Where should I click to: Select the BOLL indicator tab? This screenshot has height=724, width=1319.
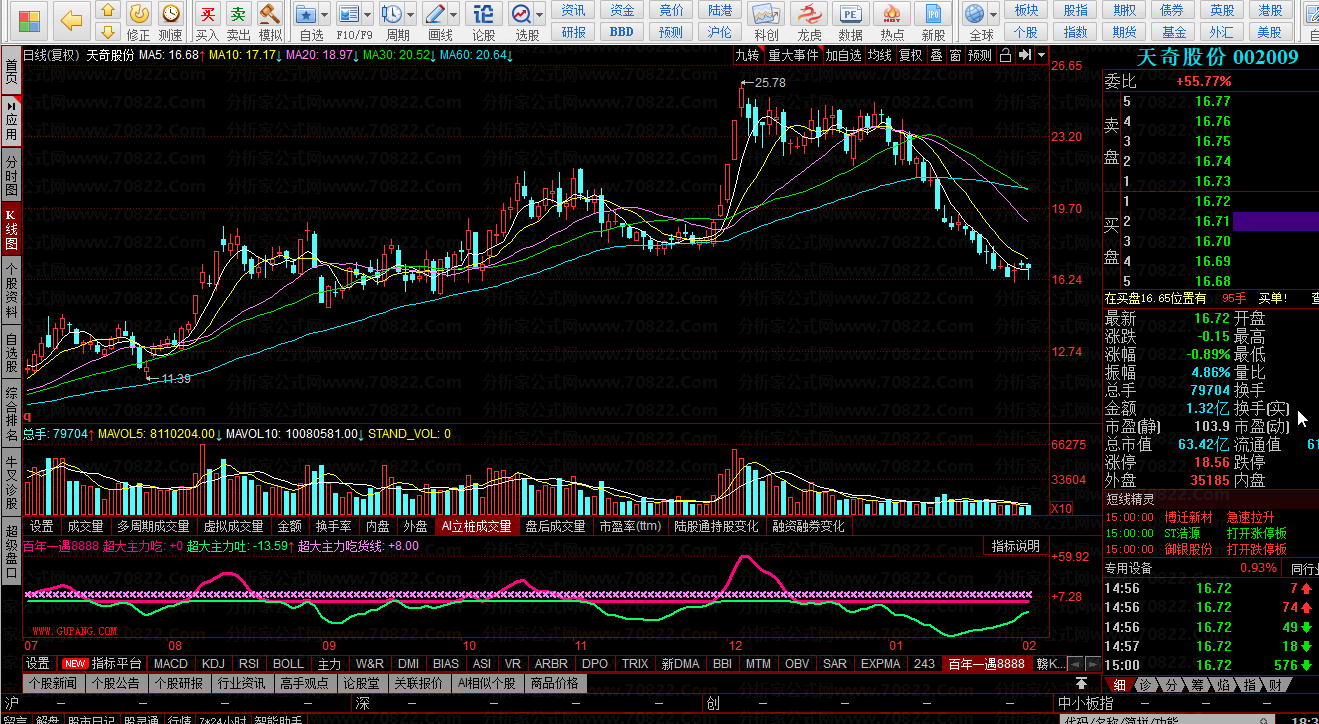point(288,663)
